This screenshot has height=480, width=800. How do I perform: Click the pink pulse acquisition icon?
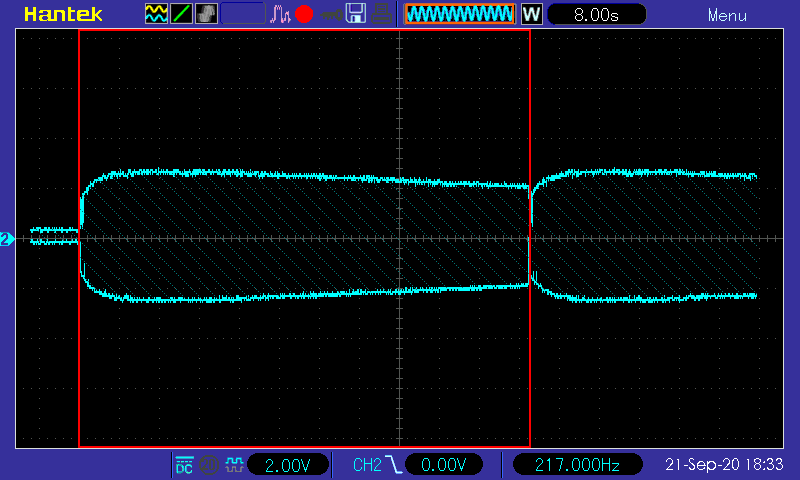pyautogui.click(x=280, y=14)
